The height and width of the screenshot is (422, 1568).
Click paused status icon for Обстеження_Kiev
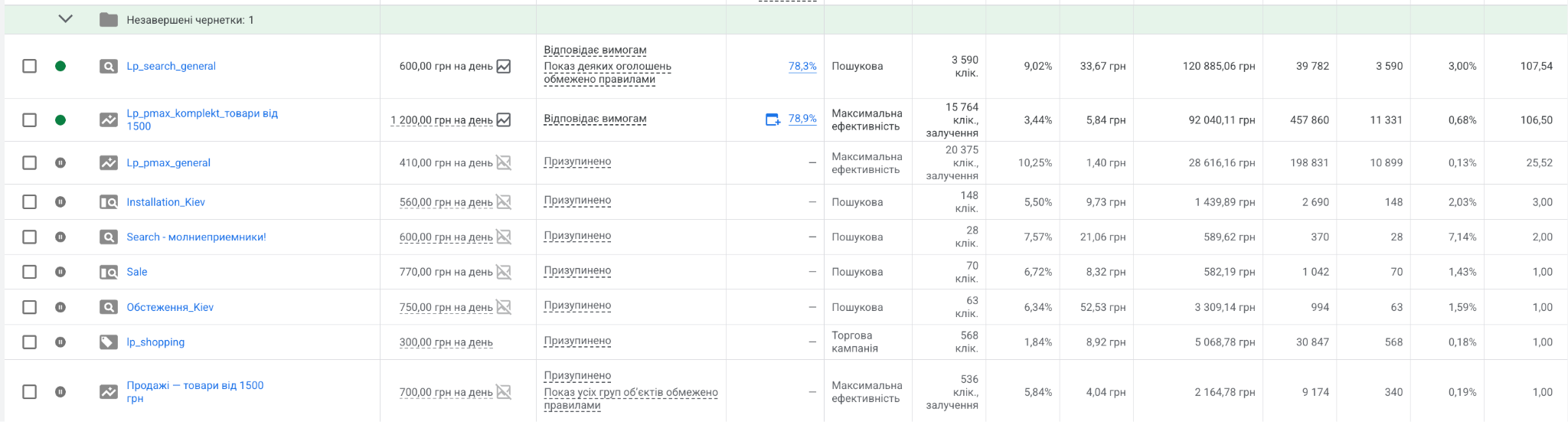coord(60,307)
